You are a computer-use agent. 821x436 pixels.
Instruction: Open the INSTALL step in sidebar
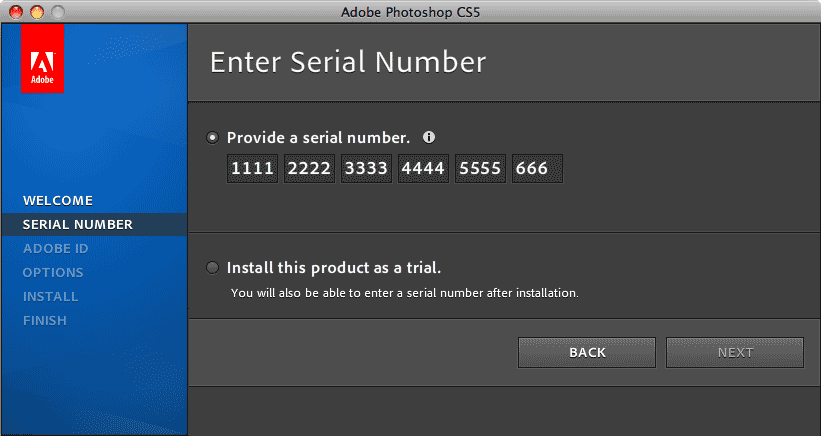(x=51, y=297)
